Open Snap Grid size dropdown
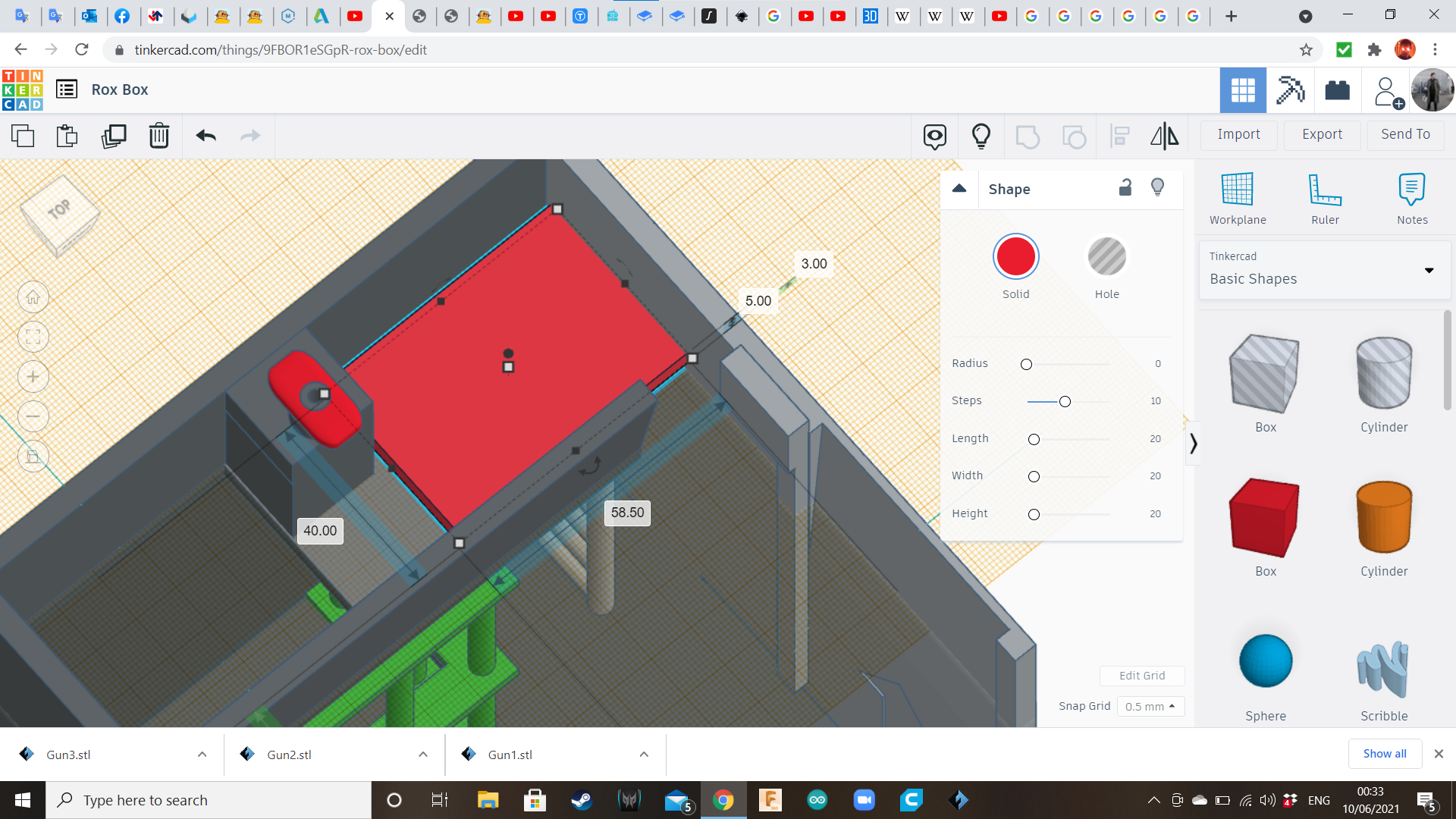1456x819 pixels. (x=1150, y=706)
